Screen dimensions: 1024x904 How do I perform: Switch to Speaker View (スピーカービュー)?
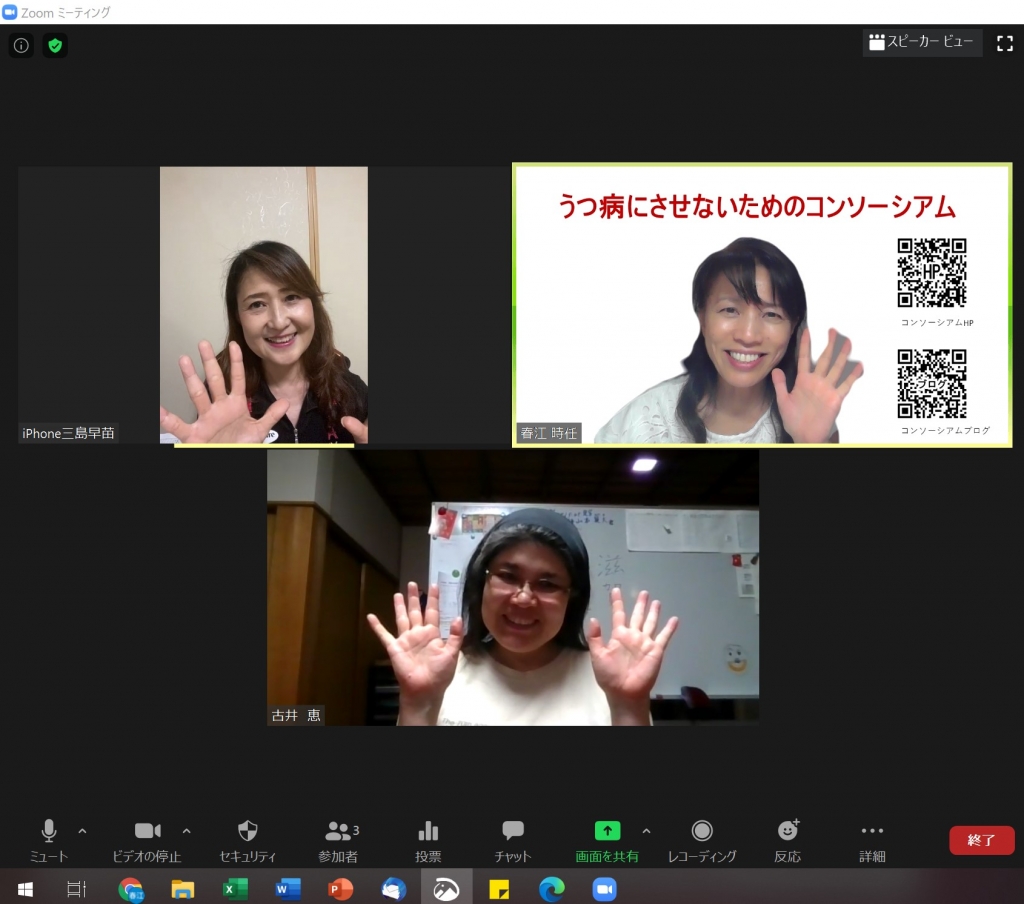[922, 42]
